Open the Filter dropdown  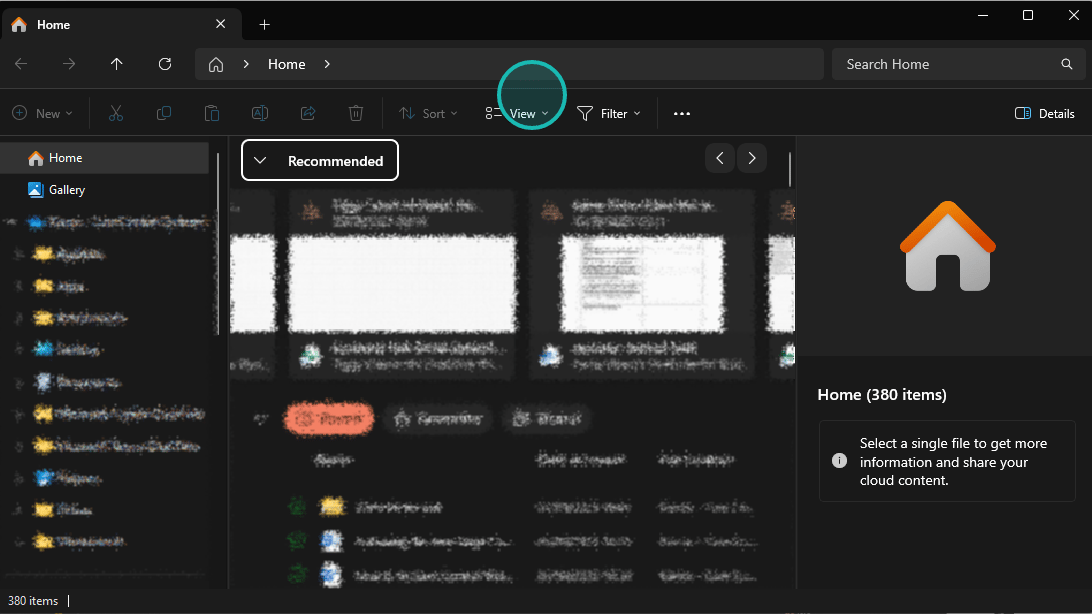pyautogui.click(x=609, y=113)
